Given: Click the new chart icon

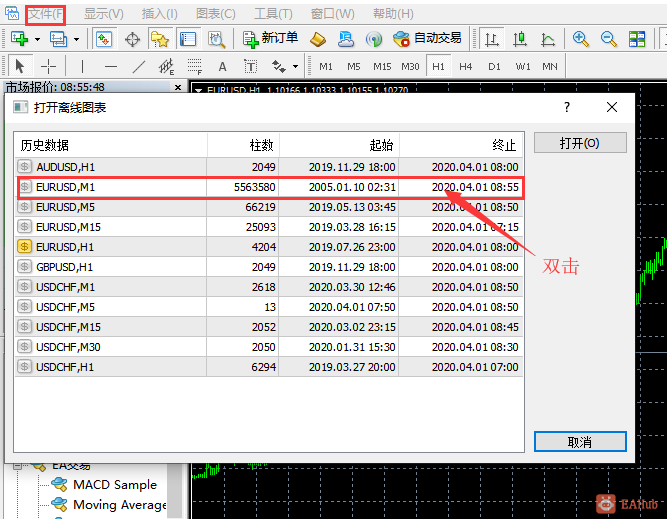Looking at the screenshot, I should [20, 39].
